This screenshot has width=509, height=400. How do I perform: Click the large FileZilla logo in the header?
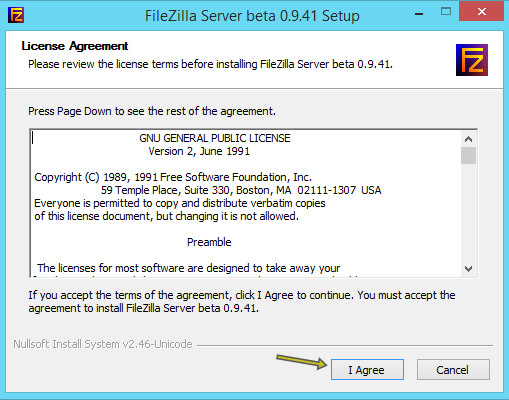pos(472,60)
